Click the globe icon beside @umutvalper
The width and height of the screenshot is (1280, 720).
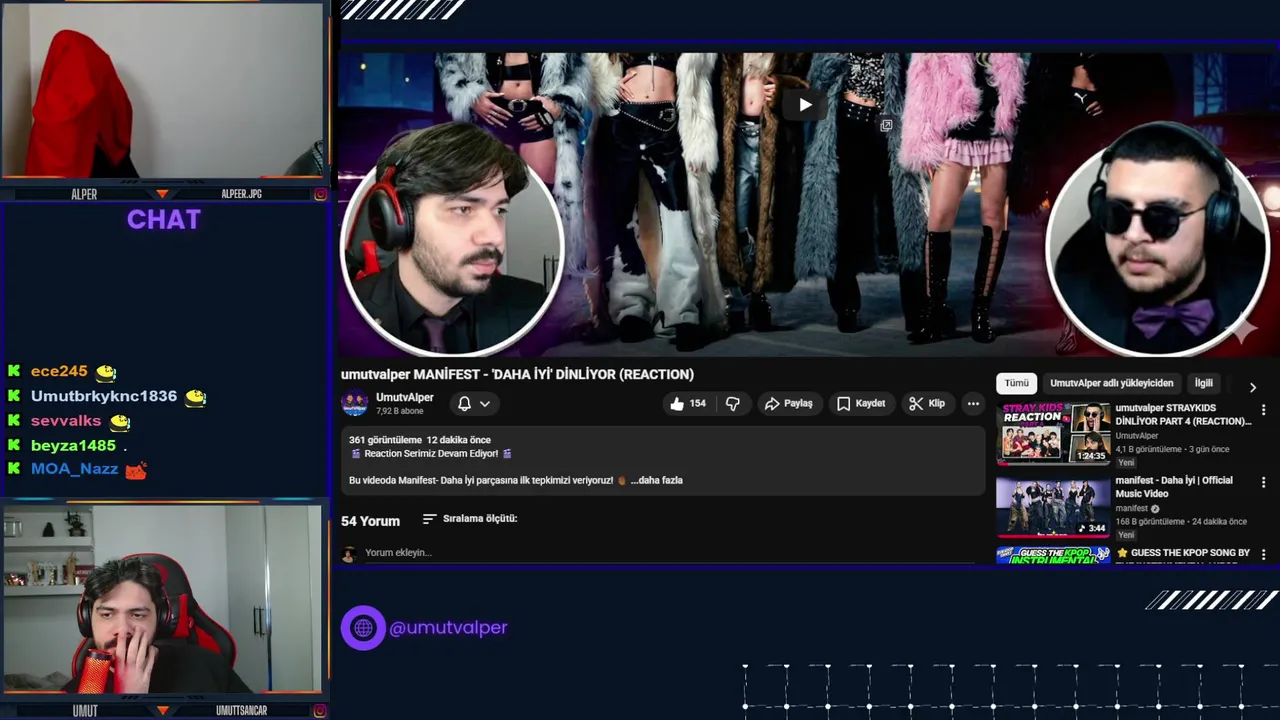coord(363,628)
